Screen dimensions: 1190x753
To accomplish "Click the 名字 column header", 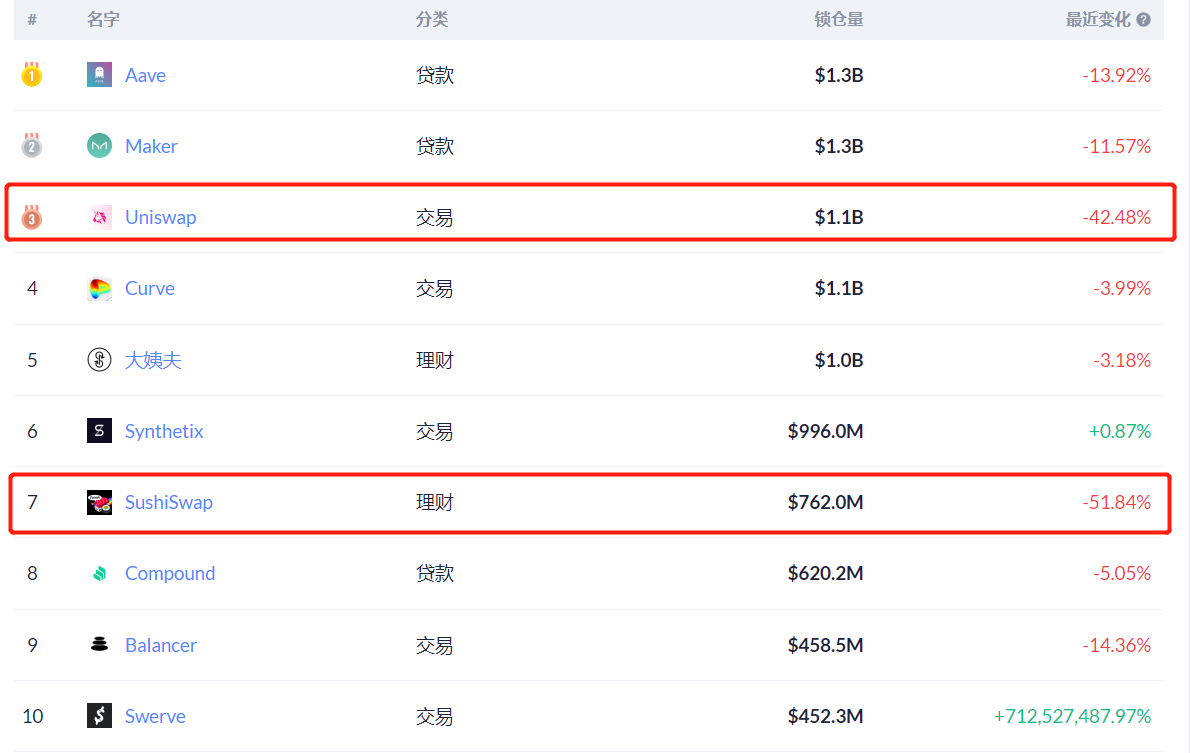I will pos(103,20).
